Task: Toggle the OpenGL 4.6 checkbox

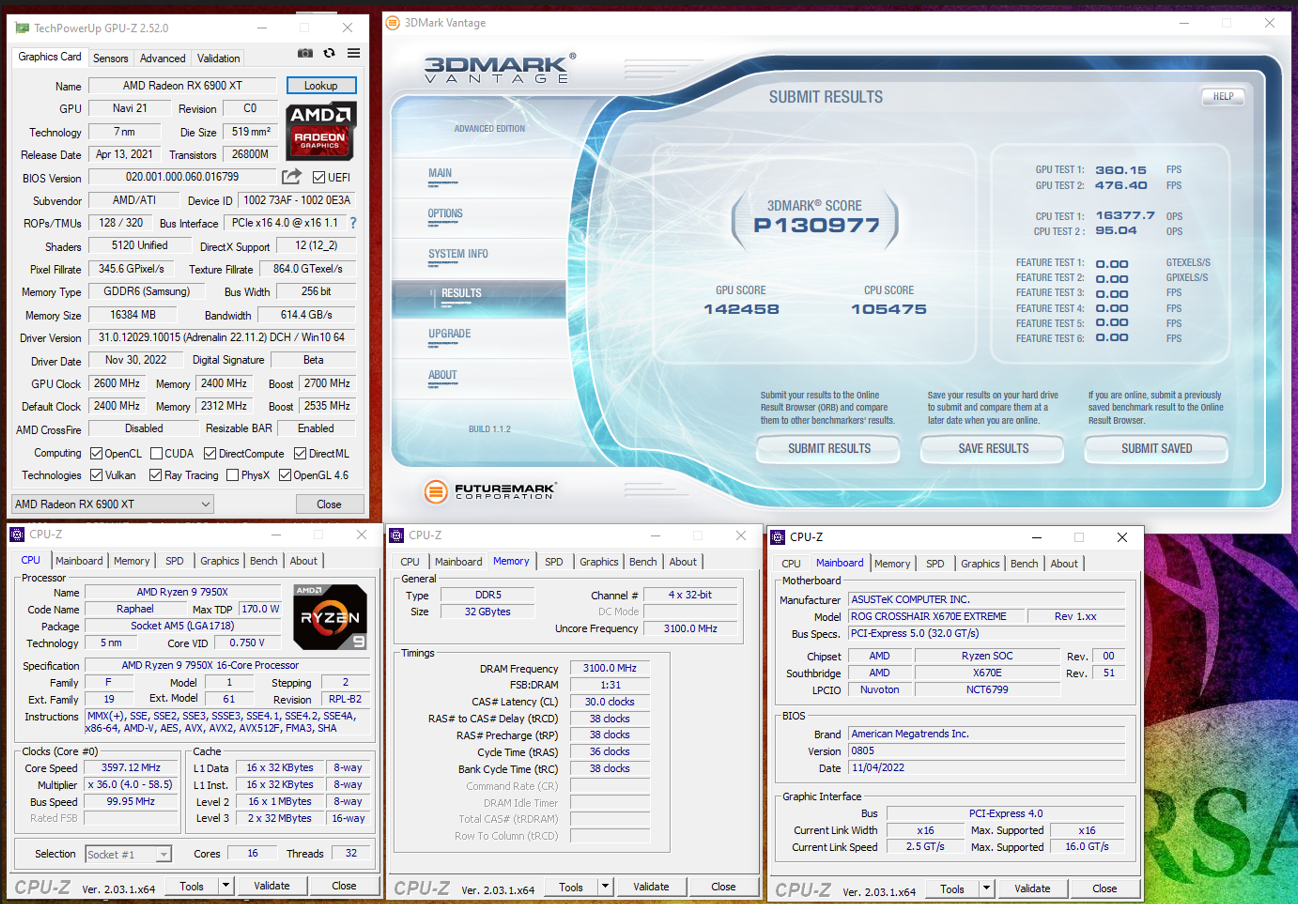Action: (x=285, y=475)
